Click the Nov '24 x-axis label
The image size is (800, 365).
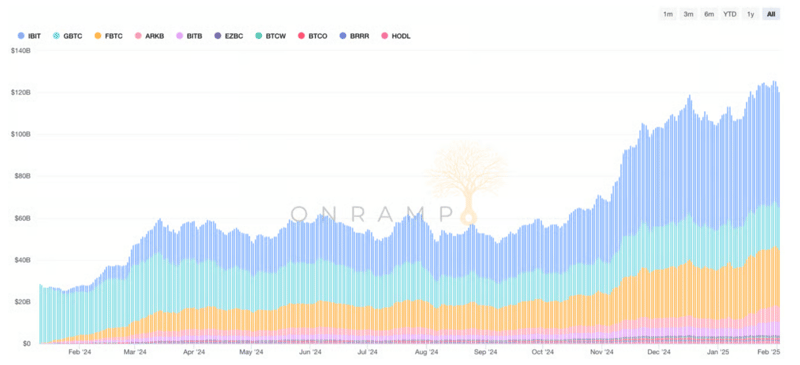coord(602,352)
